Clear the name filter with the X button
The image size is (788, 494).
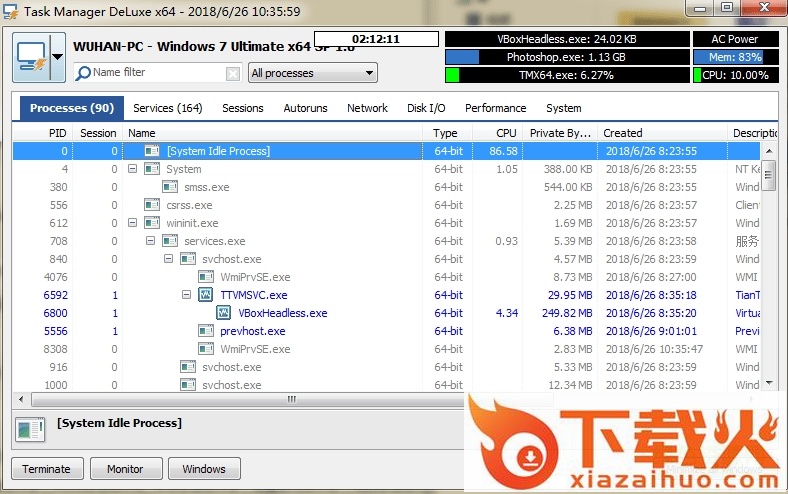pos(233,74)
